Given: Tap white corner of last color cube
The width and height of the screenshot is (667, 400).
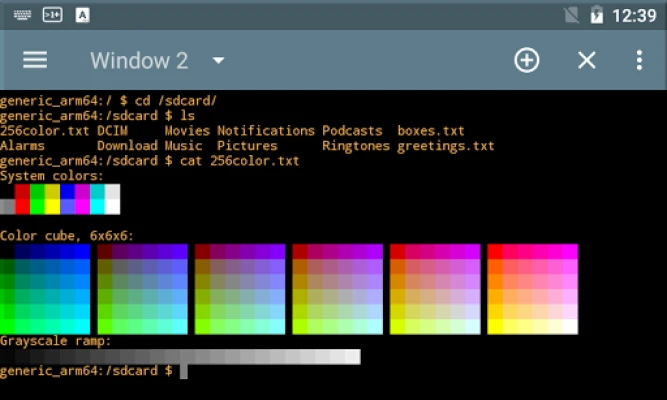Looking at the screenshot, I should pyautogui.click(x=570, y=327).
